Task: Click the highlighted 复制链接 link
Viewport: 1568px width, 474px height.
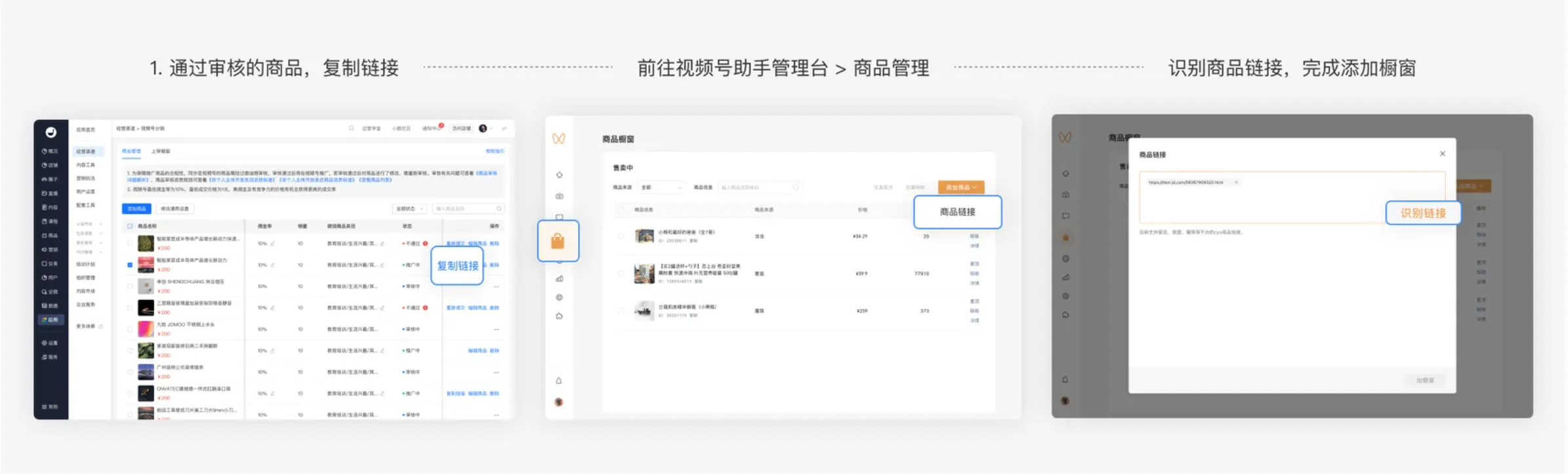Action: coord(457,265)
